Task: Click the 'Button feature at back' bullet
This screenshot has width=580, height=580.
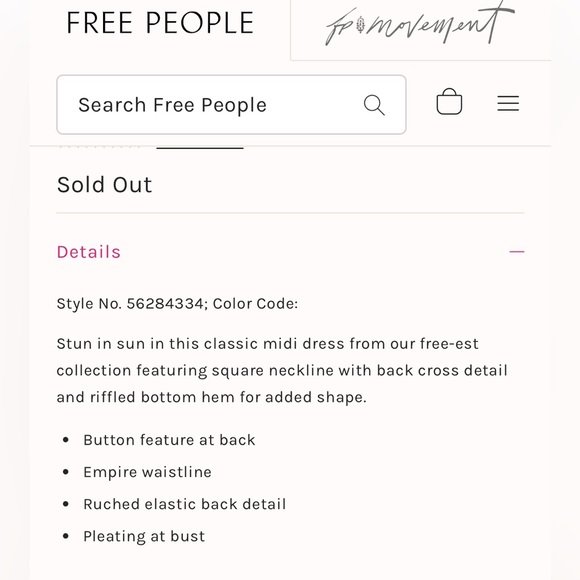Action: 169,440
